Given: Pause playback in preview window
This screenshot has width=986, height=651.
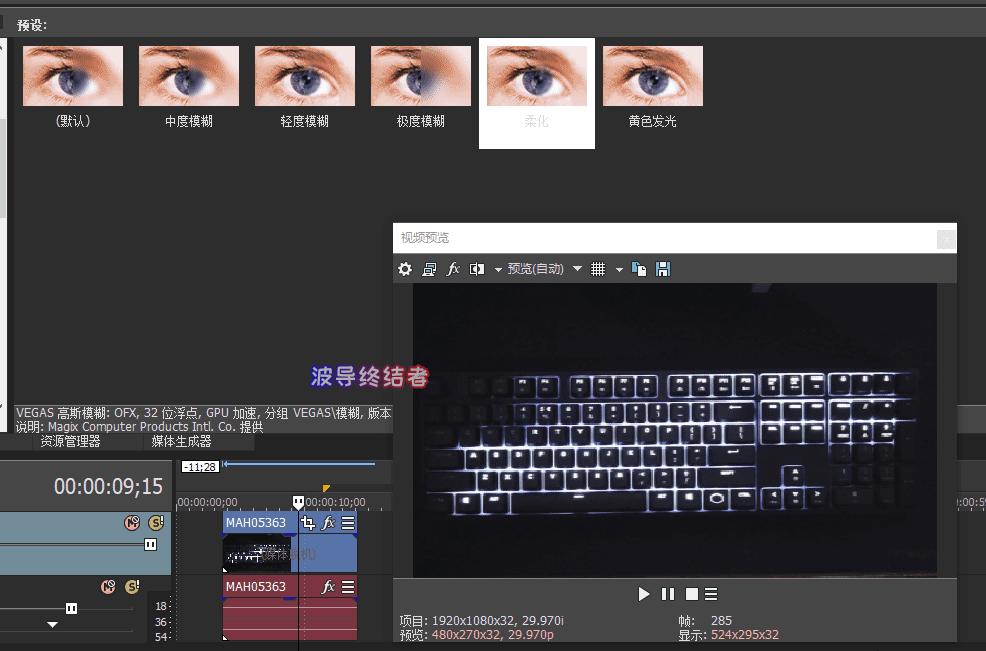Looking at the screenshot, I should (668, 594).
